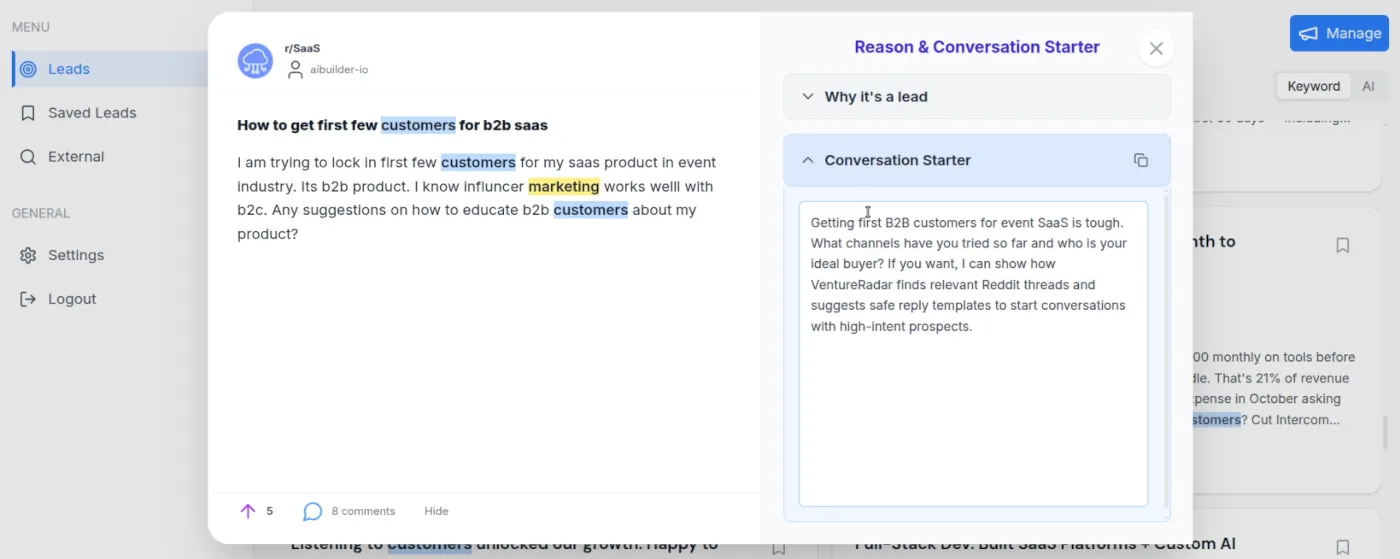Copy the conversation starter text
Image resolution: width=1400 pixels, height=559 pixels.
(x=1141, y=160)
